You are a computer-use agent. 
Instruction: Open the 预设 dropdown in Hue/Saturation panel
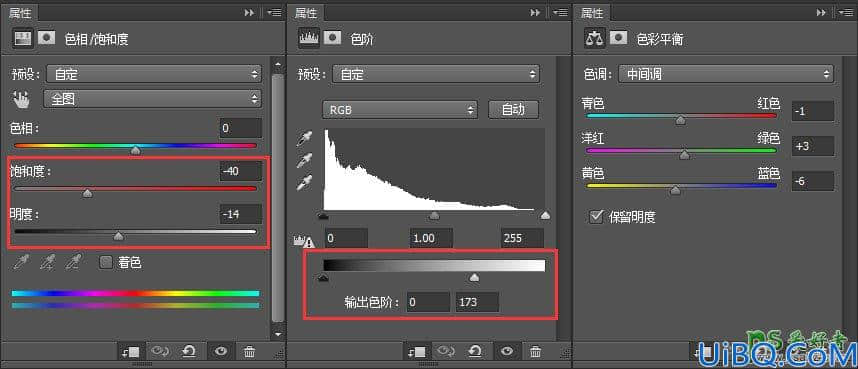154,74
